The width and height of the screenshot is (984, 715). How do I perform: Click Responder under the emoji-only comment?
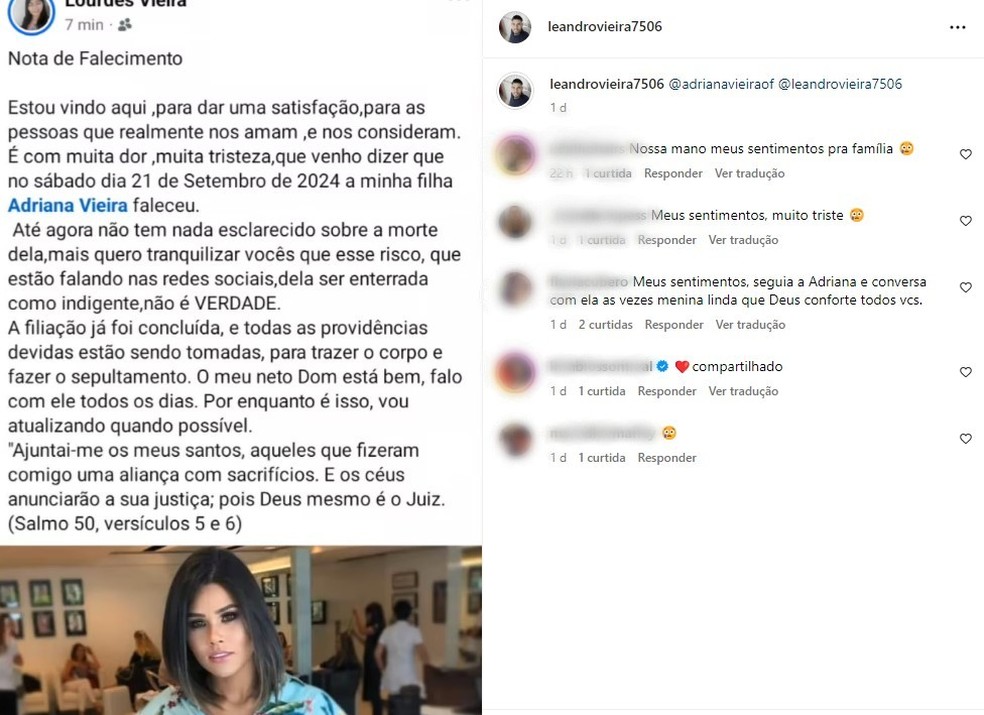point(666,458)
